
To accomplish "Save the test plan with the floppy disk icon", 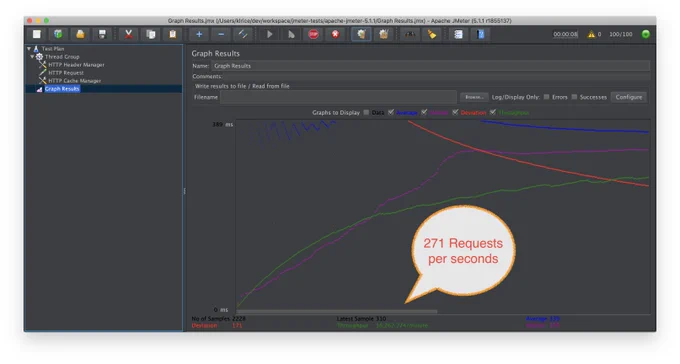I will 102,34.
